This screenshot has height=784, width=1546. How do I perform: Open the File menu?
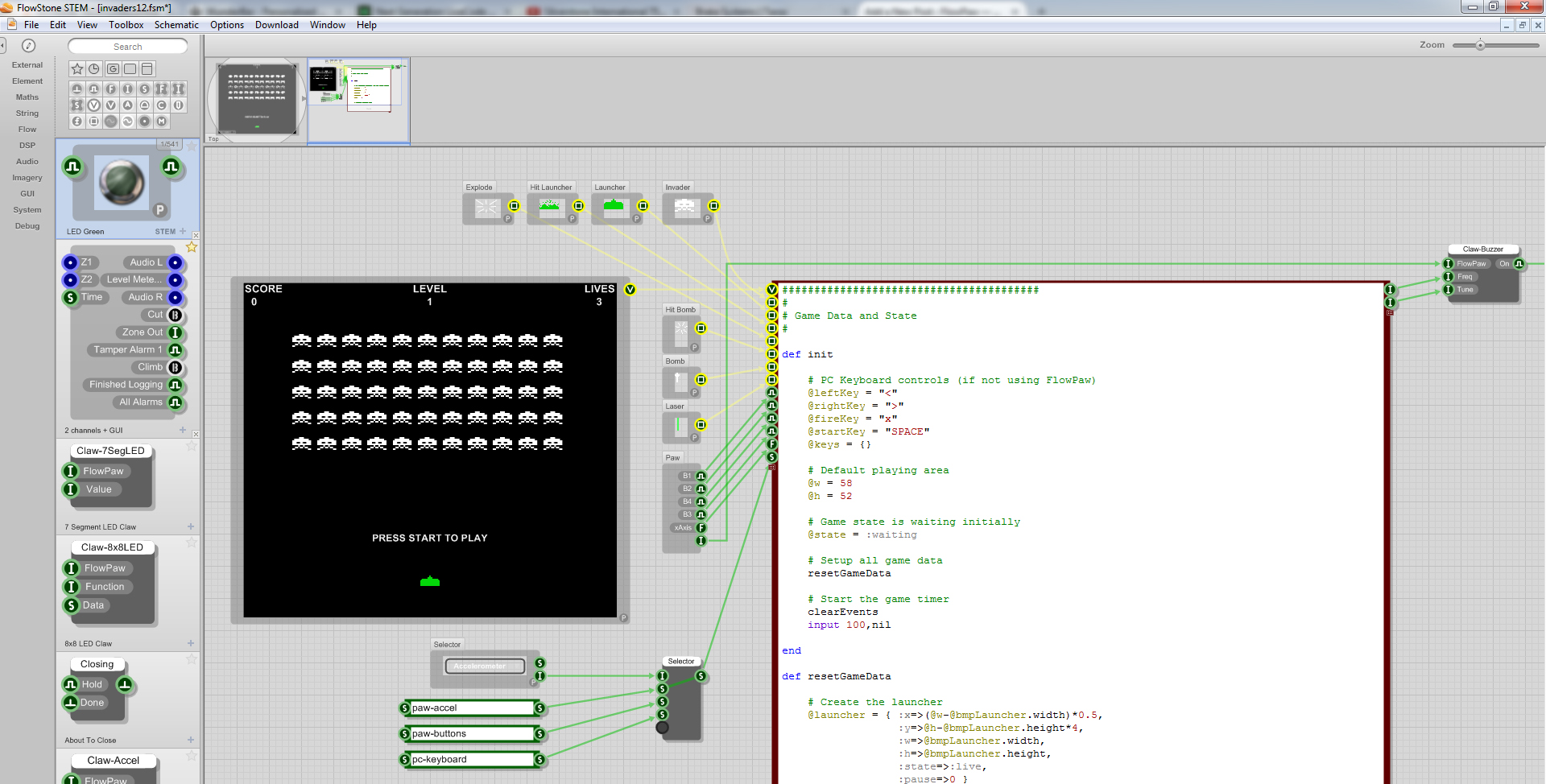coord(31,25)
